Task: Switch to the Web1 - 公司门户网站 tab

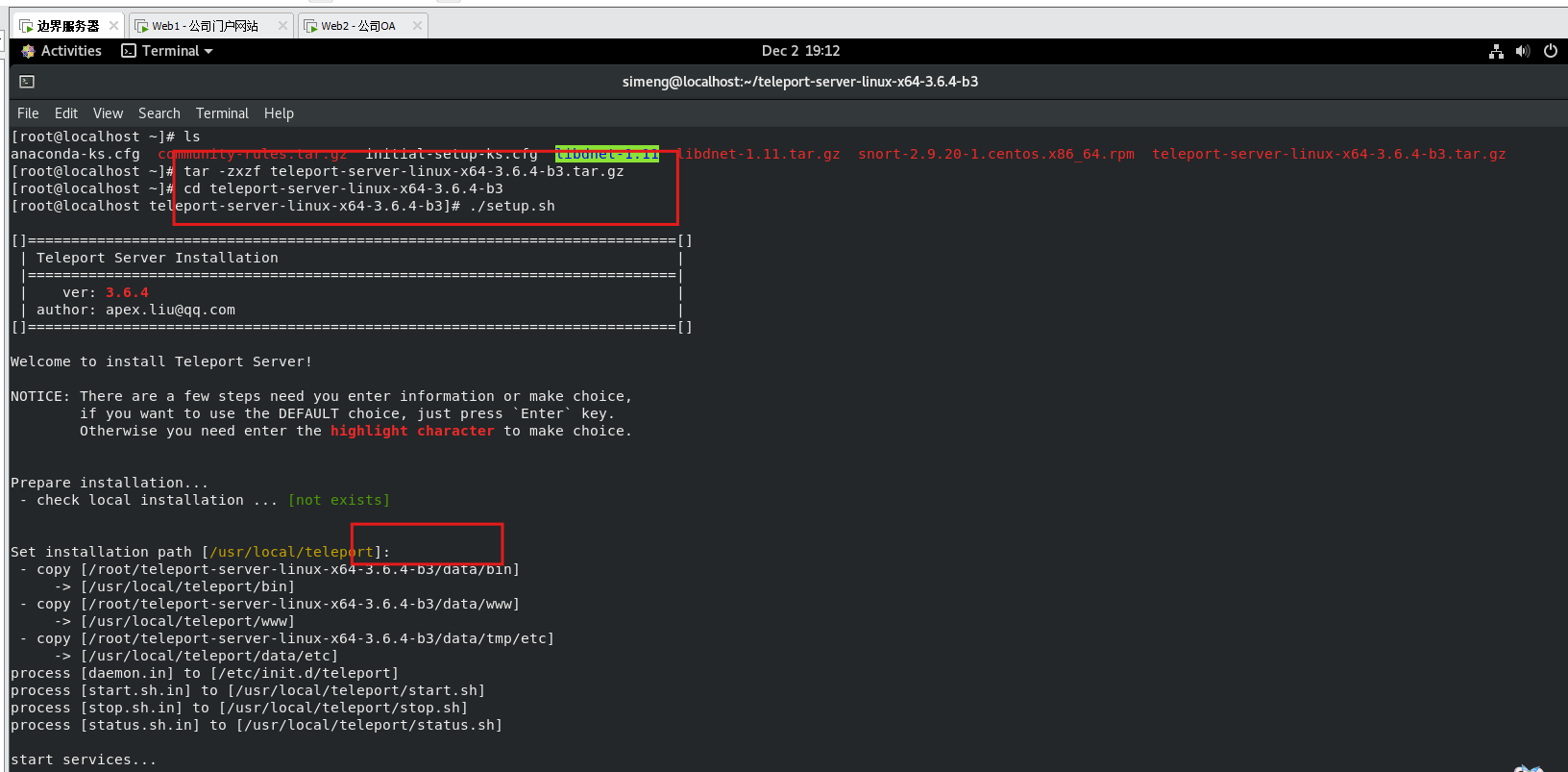Action: pos(209,26)
